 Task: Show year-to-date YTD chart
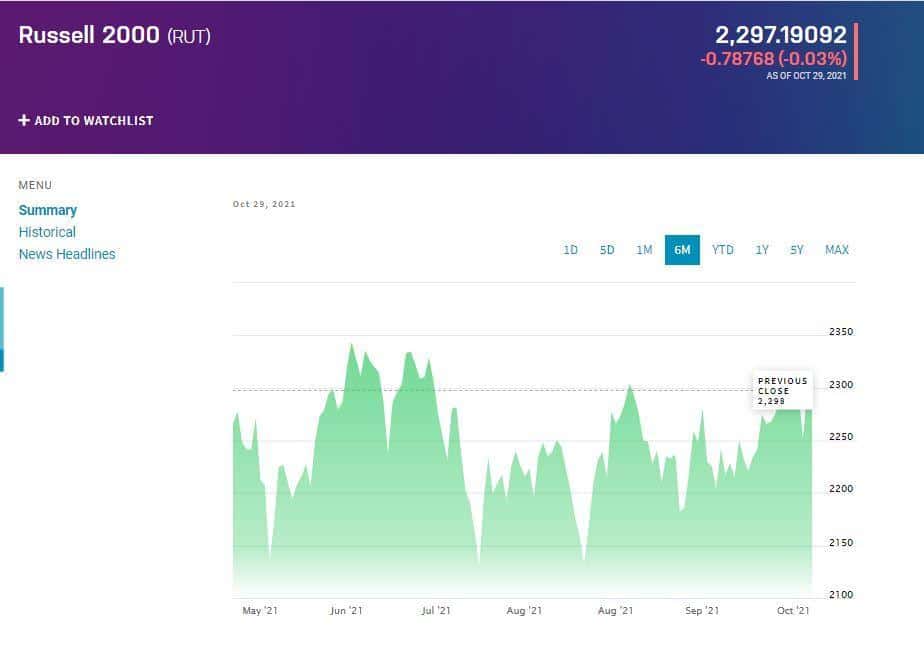[722, 250]
